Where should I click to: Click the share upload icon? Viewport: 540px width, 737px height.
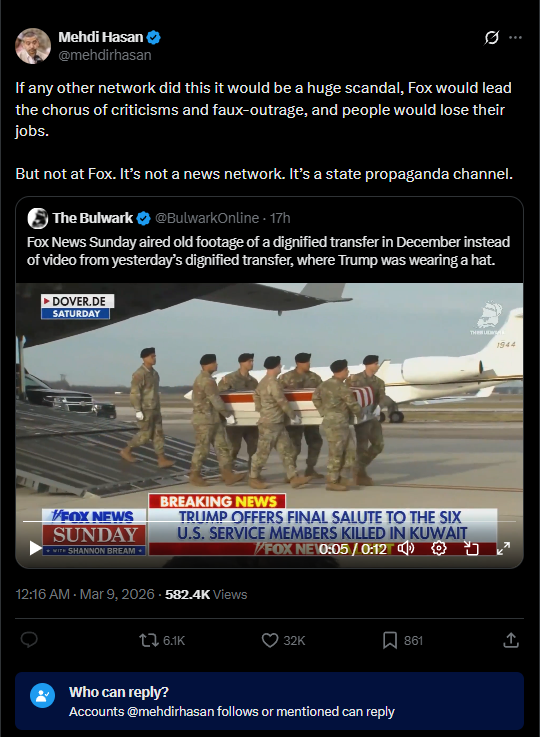511,640
